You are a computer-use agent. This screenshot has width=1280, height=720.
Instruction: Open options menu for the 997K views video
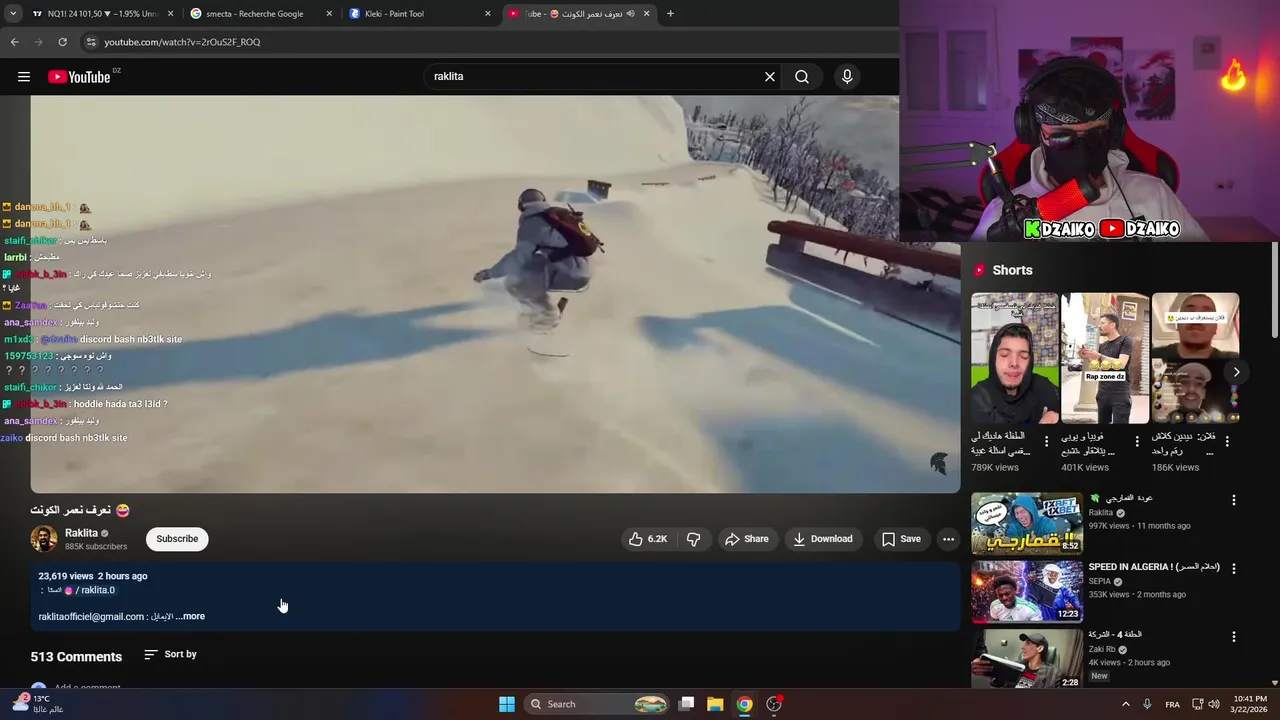1233,500
